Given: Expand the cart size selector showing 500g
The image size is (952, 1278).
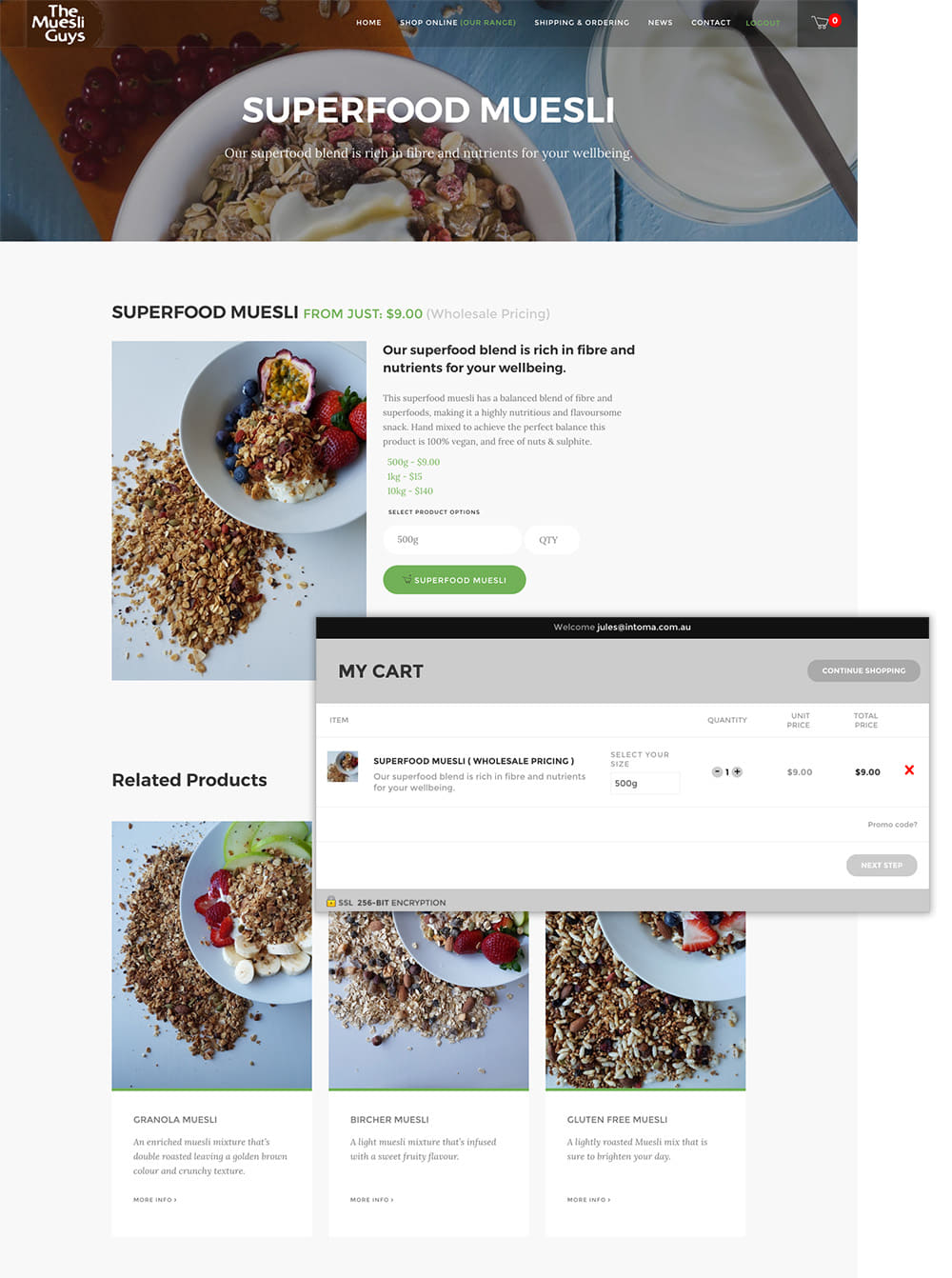Looking at the screenshot, I should (645, 783).
